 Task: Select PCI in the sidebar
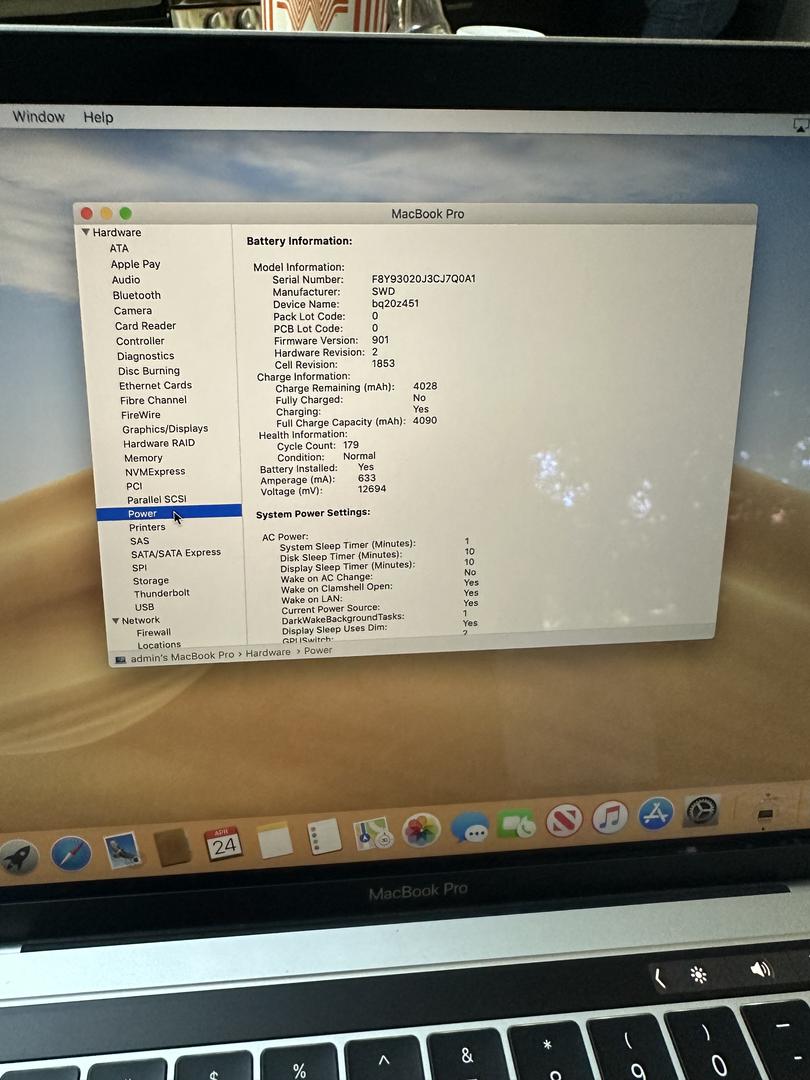point(134,486)
